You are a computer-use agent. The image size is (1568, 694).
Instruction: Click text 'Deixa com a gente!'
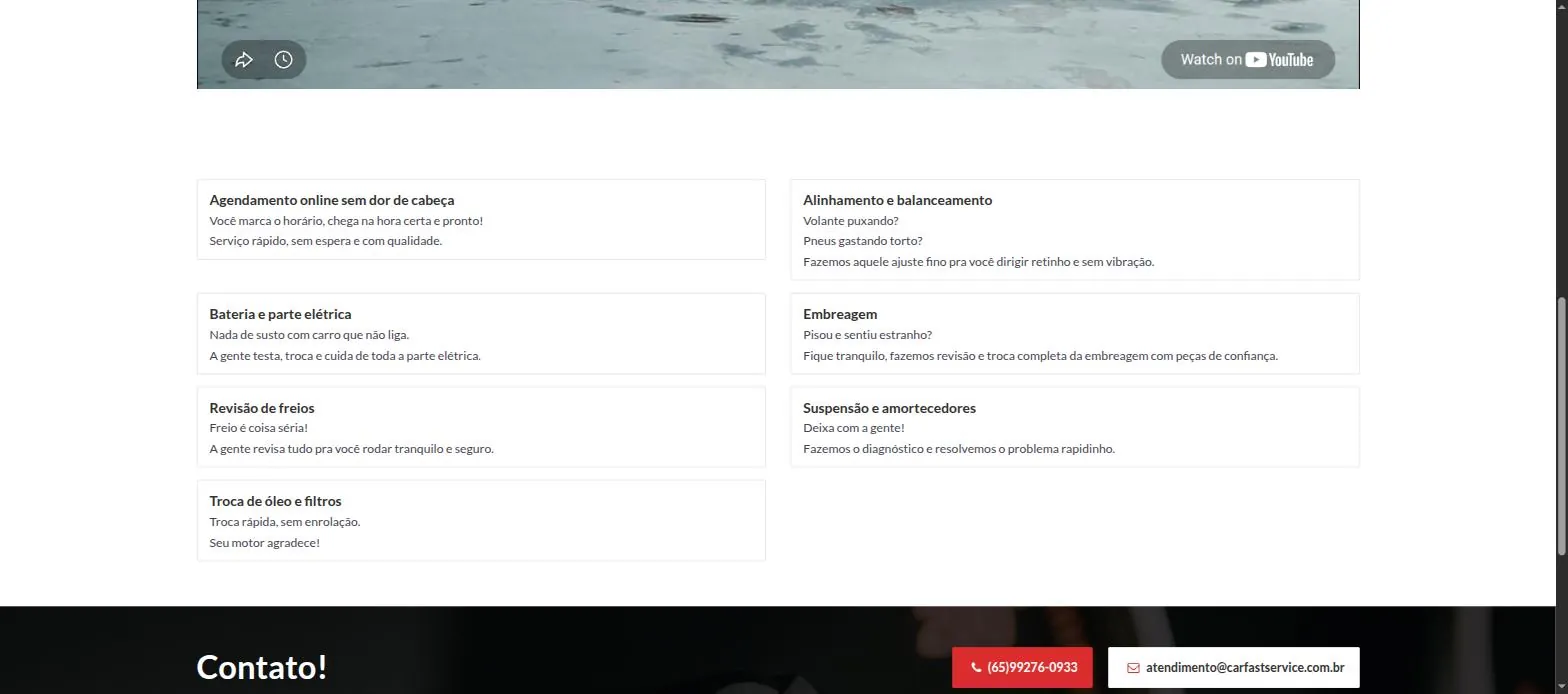click(854, 428)
